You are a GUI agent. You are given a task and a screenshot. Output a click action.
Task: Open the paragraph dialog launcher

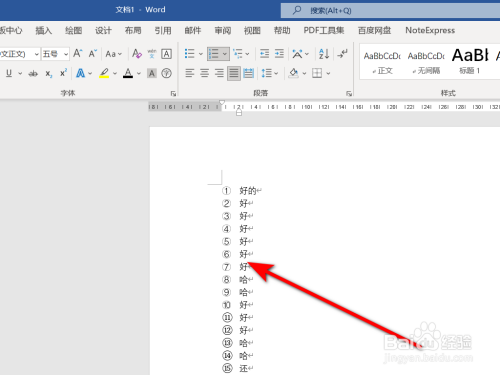pyautogui.click(x=349, y=94)
